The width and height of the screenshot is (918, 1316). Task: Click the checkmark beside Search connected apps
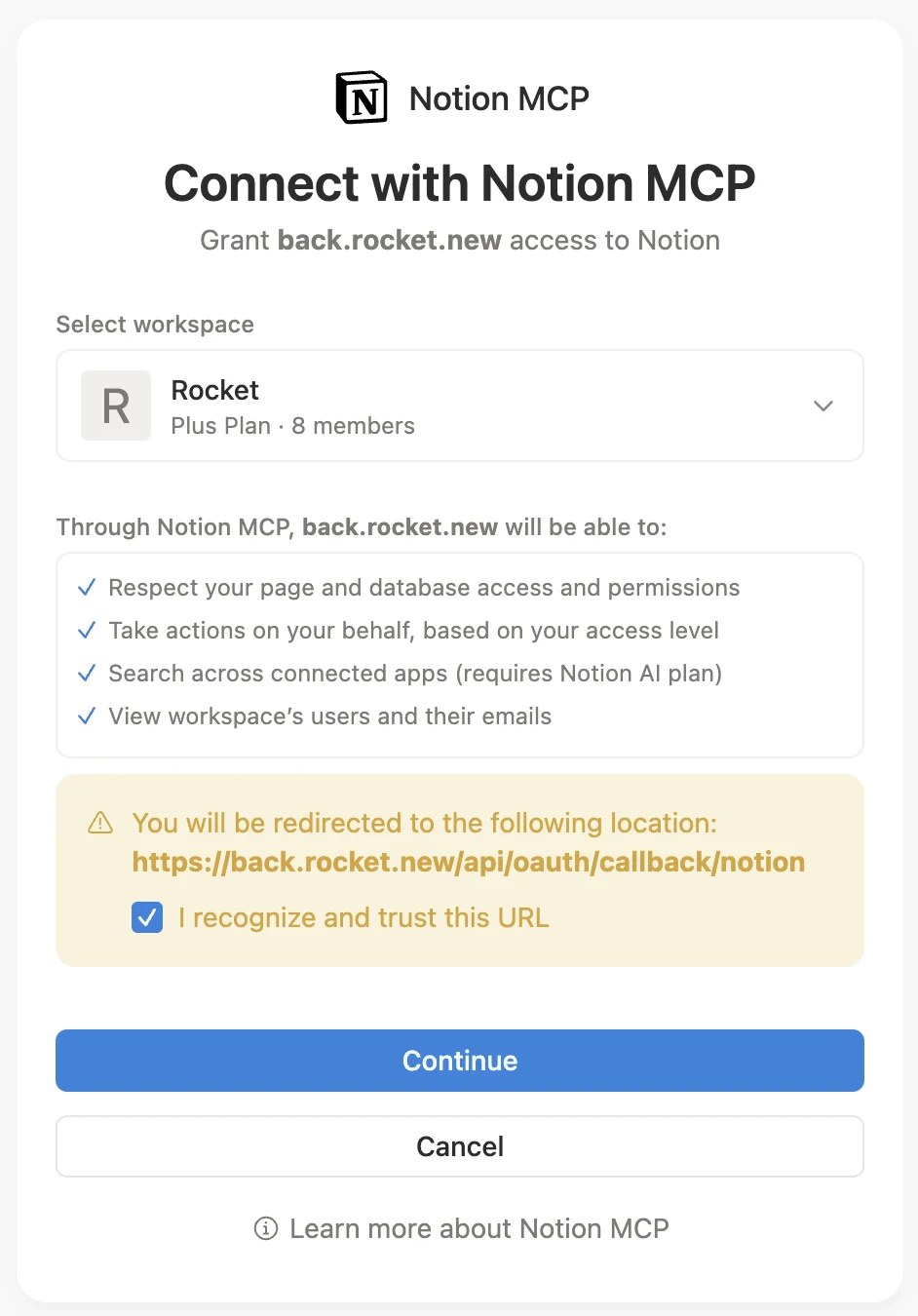tap(86, 673)
